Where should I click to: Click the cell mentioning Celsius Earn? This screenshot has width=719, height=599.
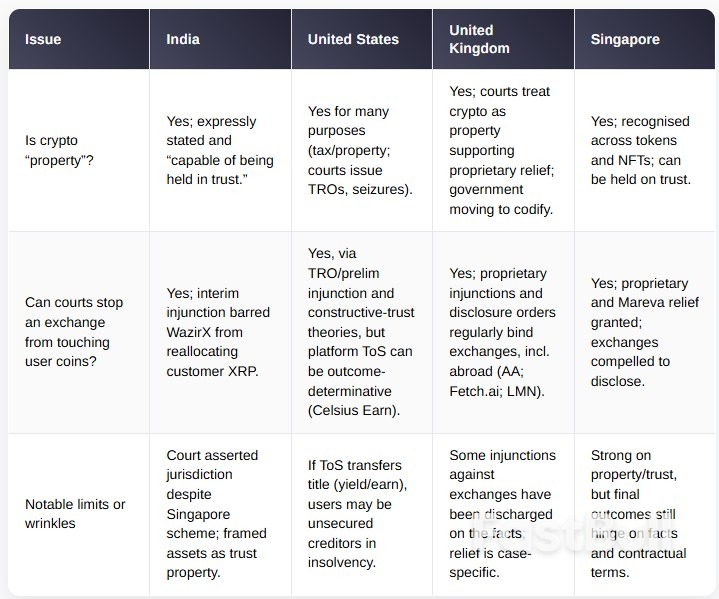tap(360, 333)
